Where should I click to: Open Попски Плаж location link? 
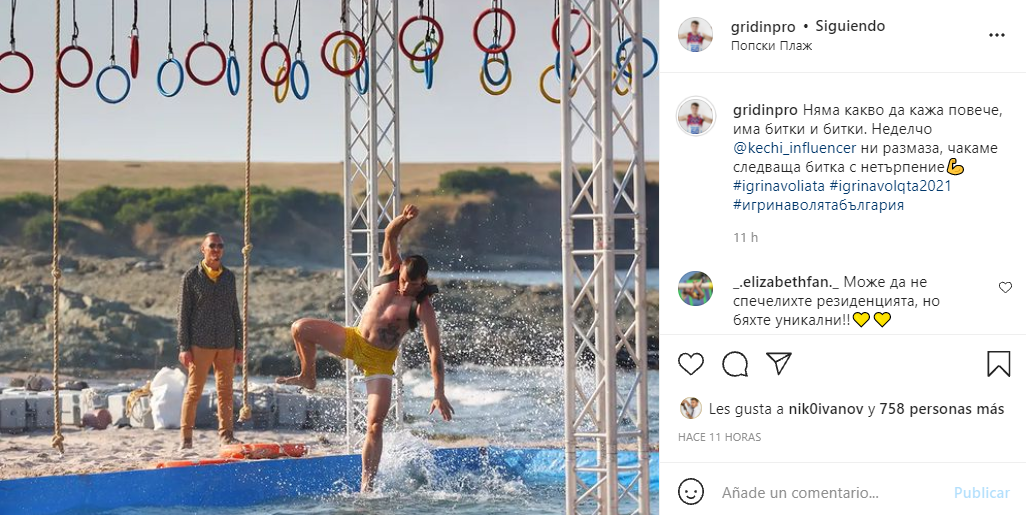click(x=771, y=46)
